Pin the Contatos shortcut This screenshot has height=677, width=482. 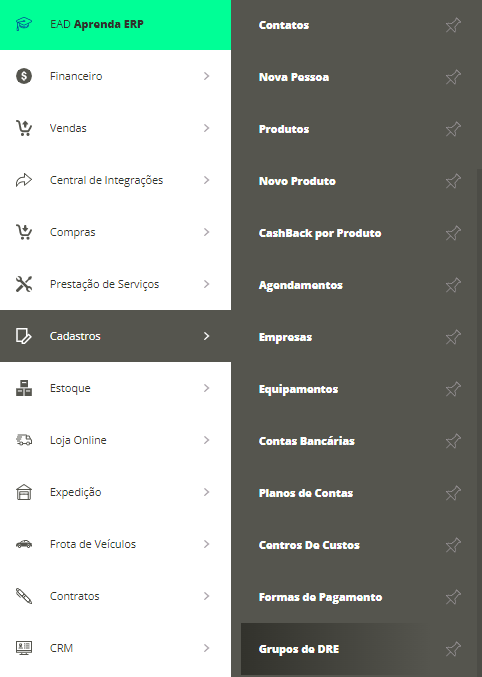tap(453, 25)
